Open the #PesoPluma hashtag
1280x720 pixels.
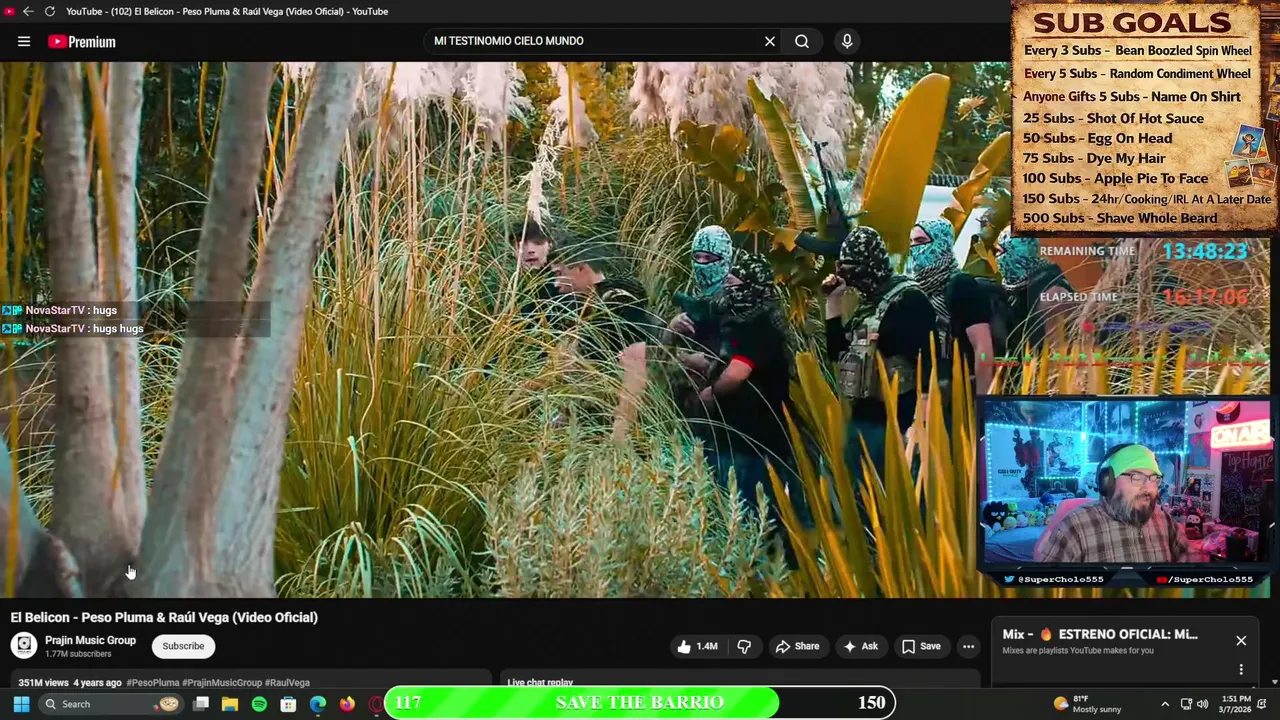153,683
